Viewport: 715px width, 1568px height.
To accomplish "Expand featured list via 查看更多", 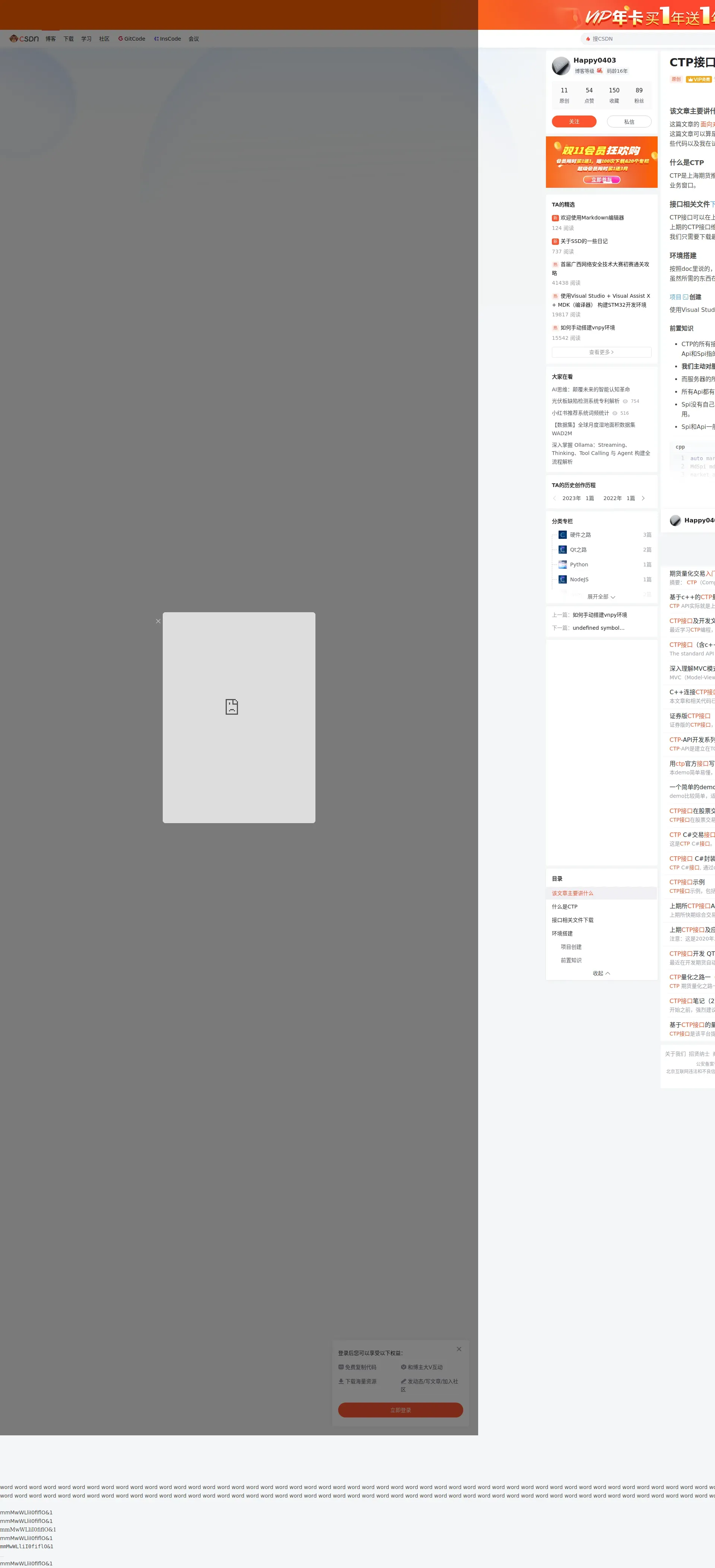I will (601, 352).
